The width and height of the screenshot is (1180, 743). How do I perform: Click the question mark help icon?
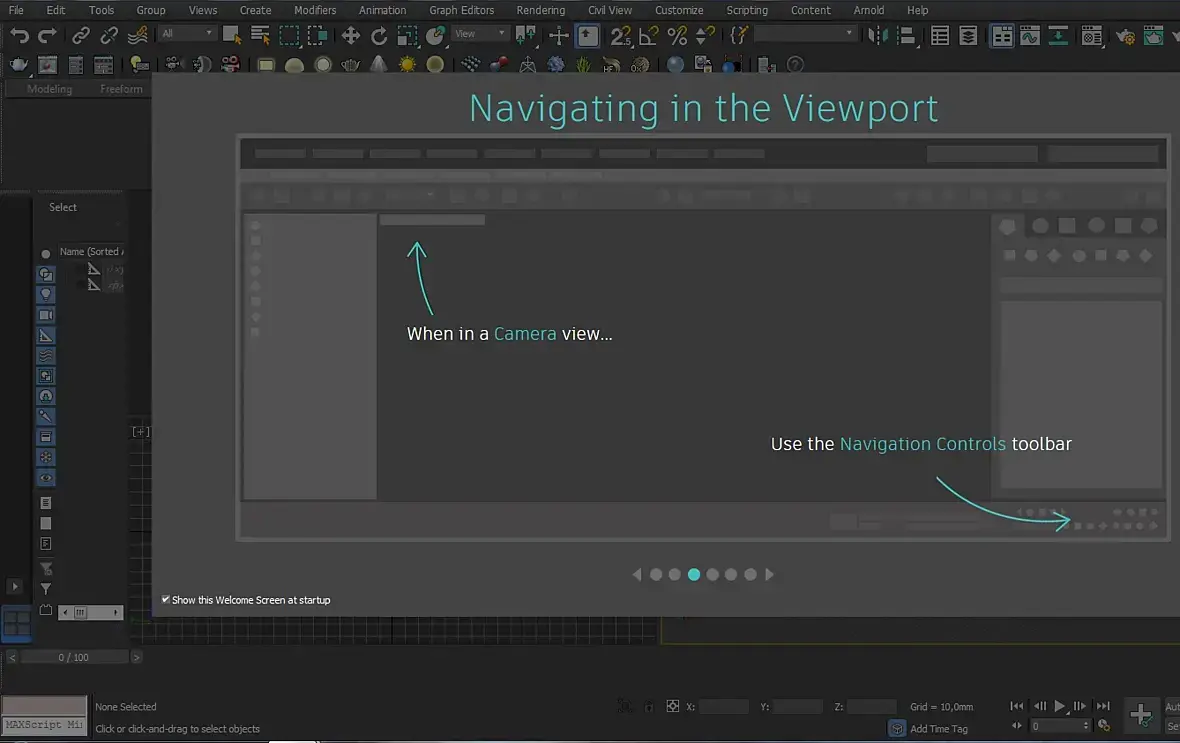[795, 65]
